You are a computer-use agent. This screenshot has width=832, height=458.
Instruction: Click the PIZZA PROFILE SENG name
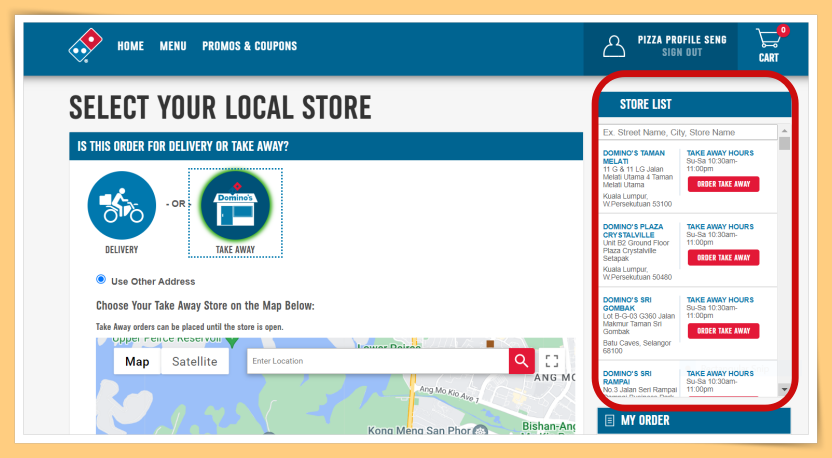tap(682, 40)
